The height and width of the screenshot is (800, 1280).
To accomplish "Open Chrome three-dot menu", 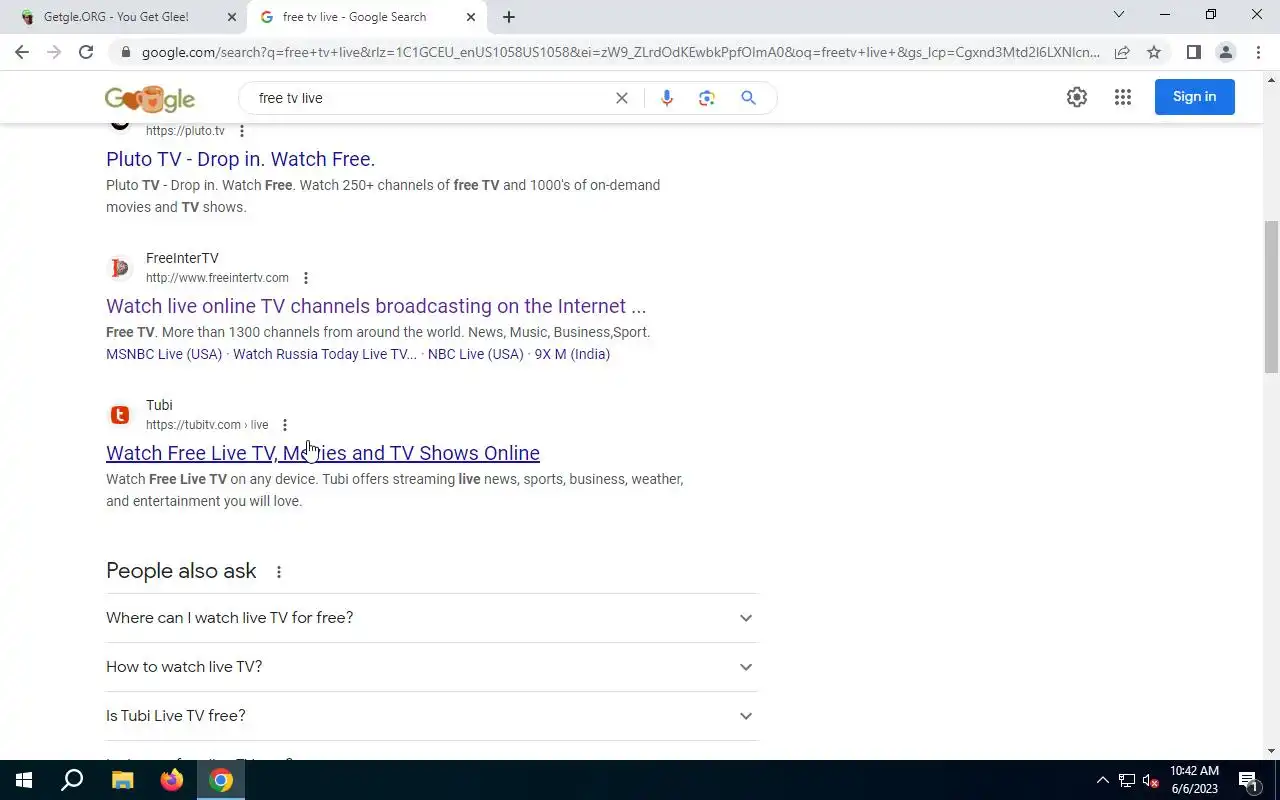I will tap(1258, 52).
